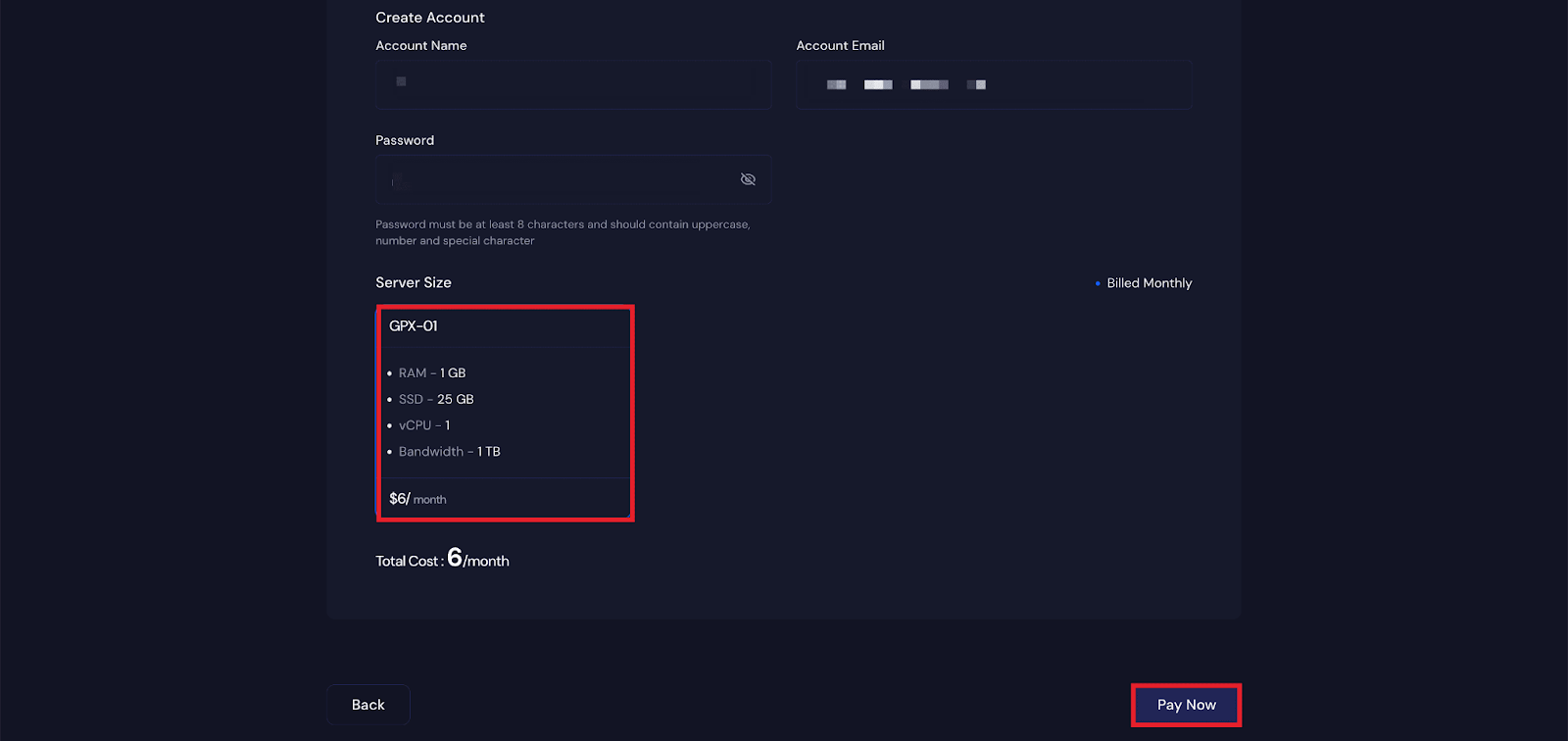This screenshot has height=741, width=1568.
Task: Click the Server Size section label
Action: pyautogui.click(x=414, y=282)
